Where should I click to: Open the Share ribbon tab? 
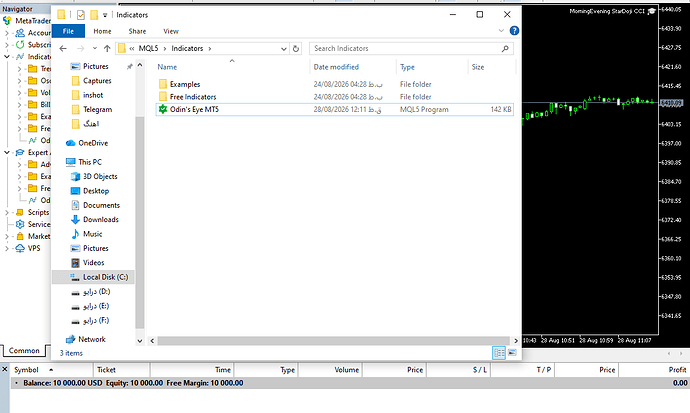(x=137, y=31)
